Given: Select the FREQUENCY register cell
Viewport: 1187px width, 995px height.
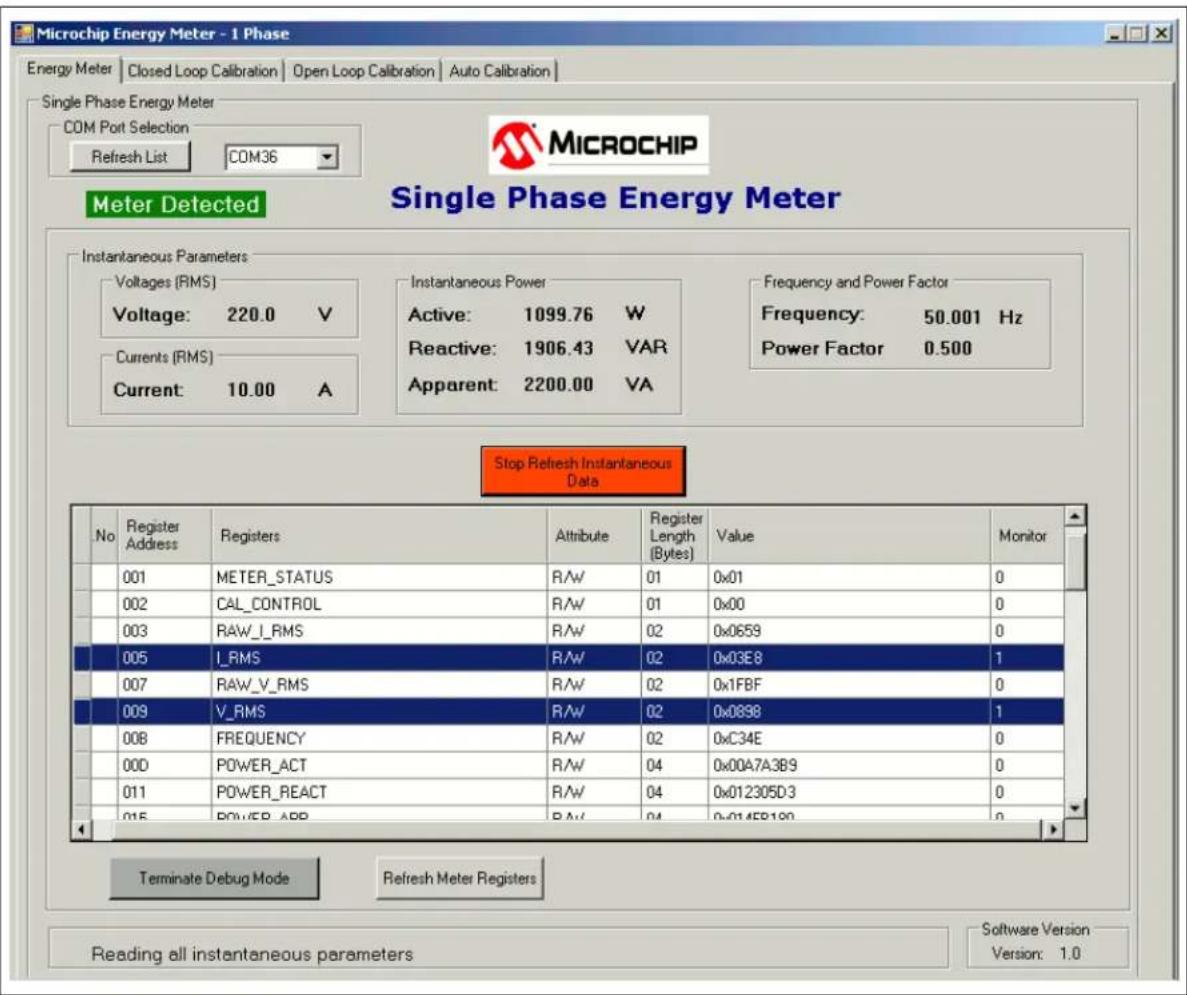Looking at the screenshot, I should tap(379, 738).
